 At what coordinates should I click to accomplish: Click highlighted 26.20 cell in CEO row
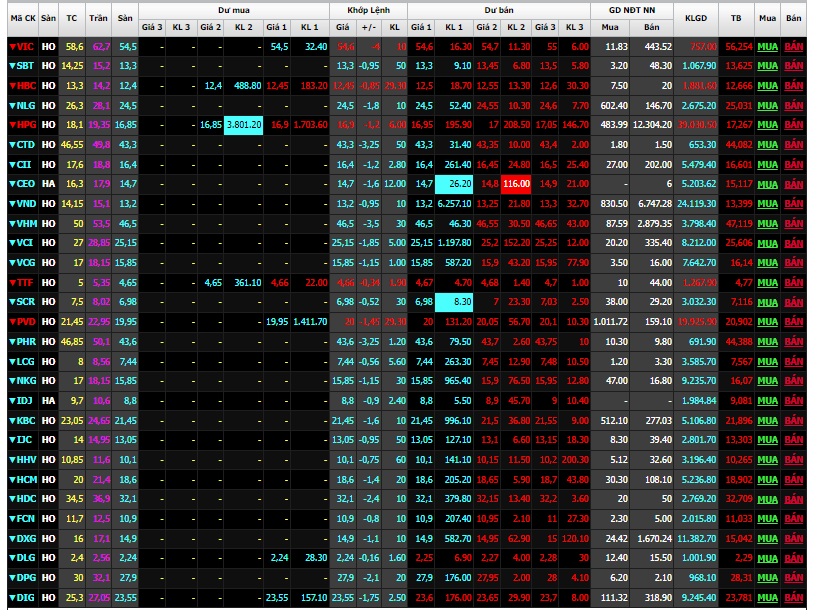454,184
